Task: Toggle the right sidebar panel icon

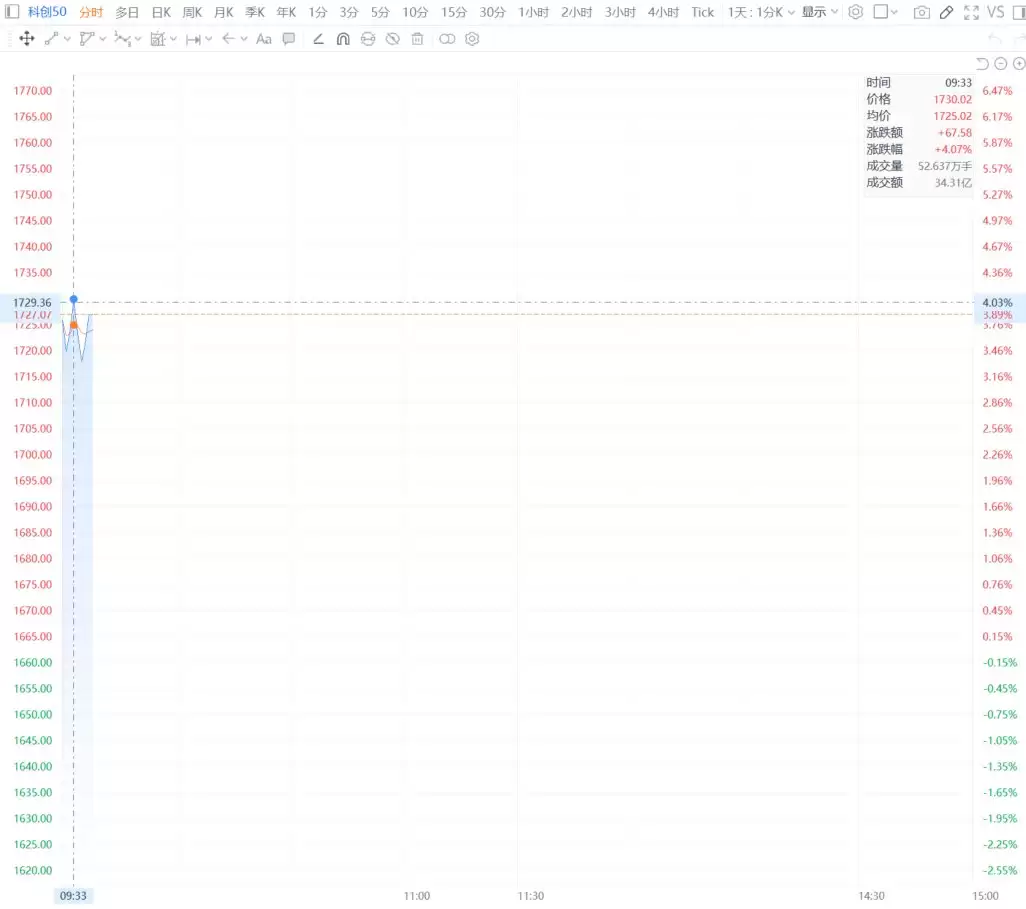Action: point(1019,12)
